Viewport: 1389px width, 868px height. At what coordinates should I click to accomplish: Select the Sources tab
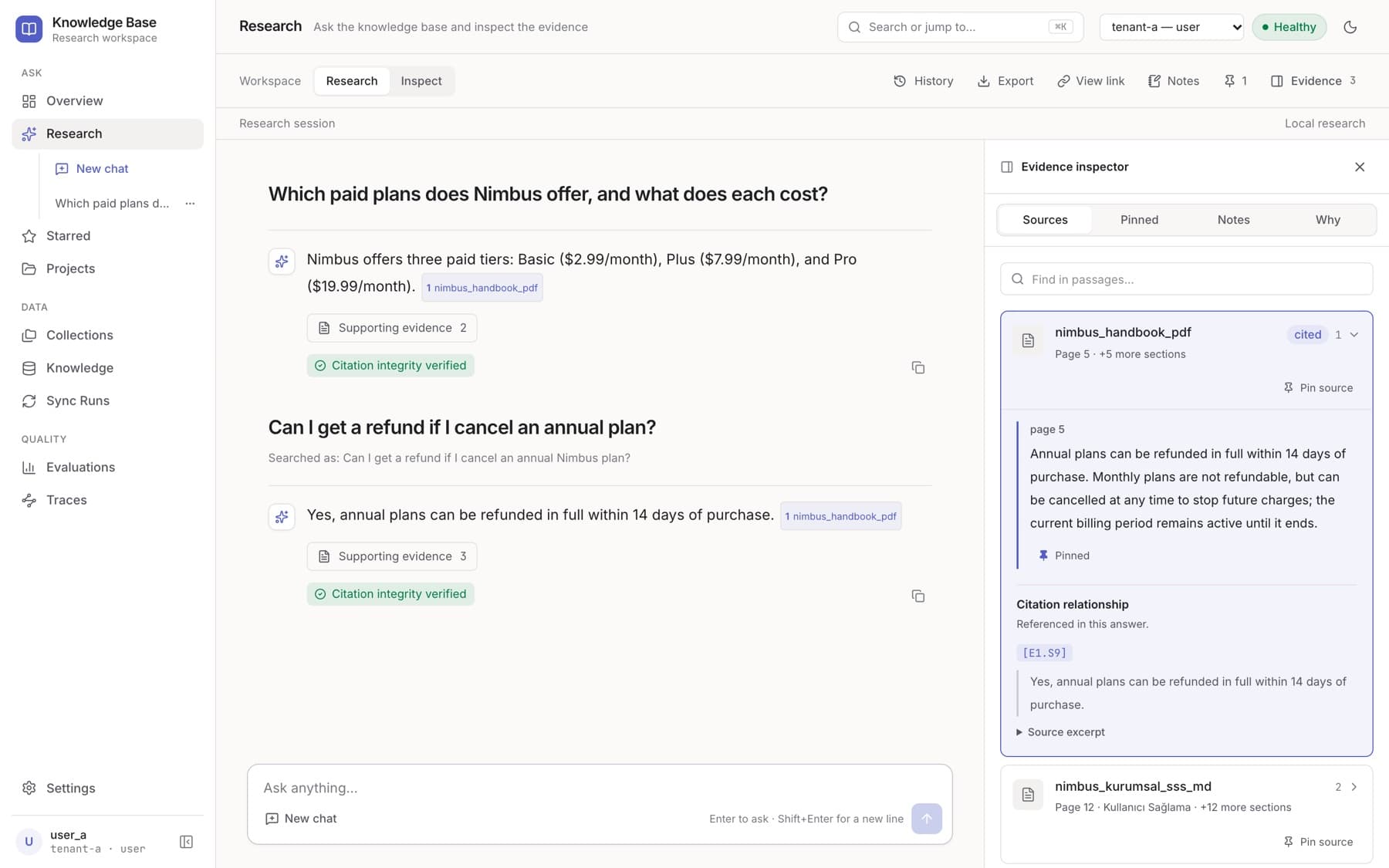pyautogui.click(x=1045, y=220)
